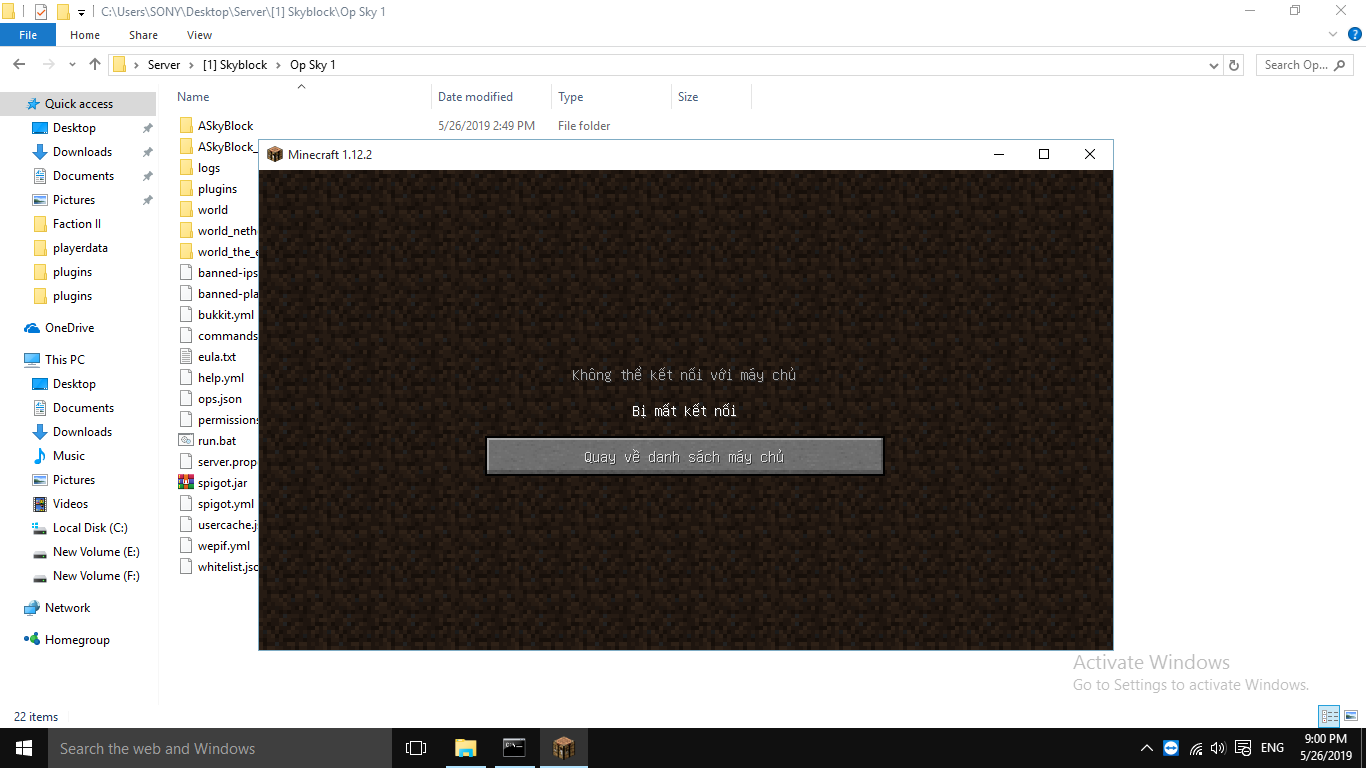Image resolution: width=1366 pixels, height=768 pixels.
Task: Refresh the Op Sky 1 folder view
Action: pyautogui.click(x=1234, y=65)
